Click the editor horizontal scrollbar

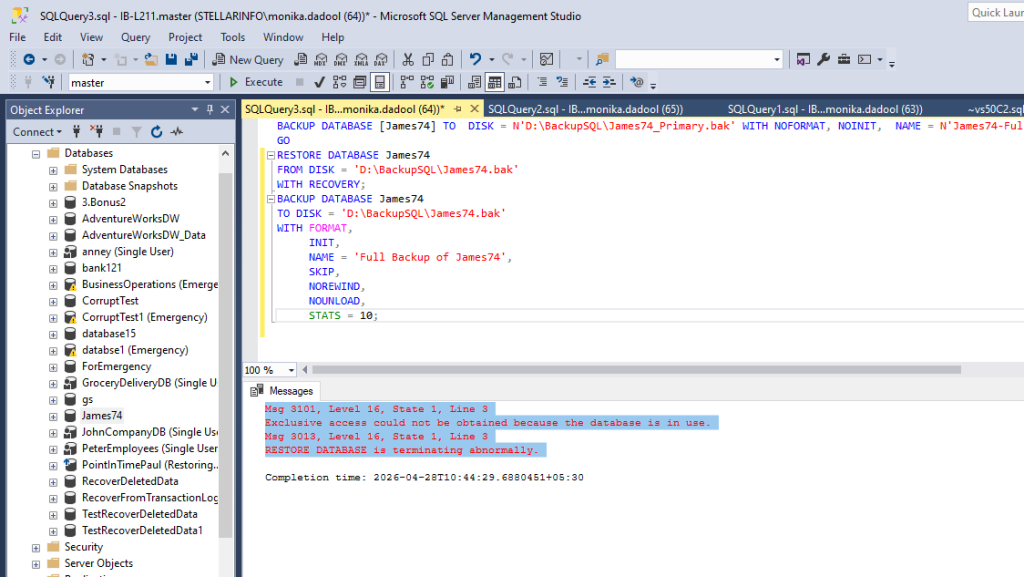(x=636, y=370)
